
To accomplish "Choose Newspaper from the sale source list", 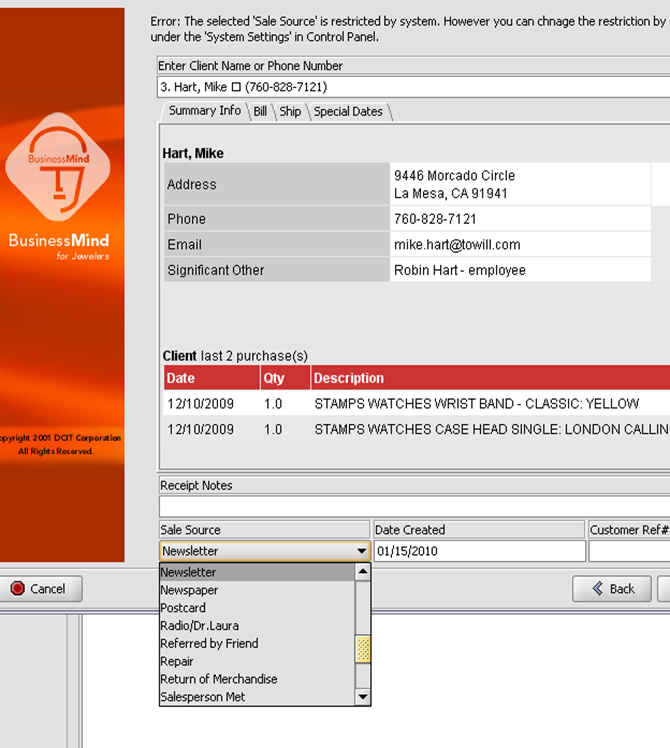I will point(189,590).
